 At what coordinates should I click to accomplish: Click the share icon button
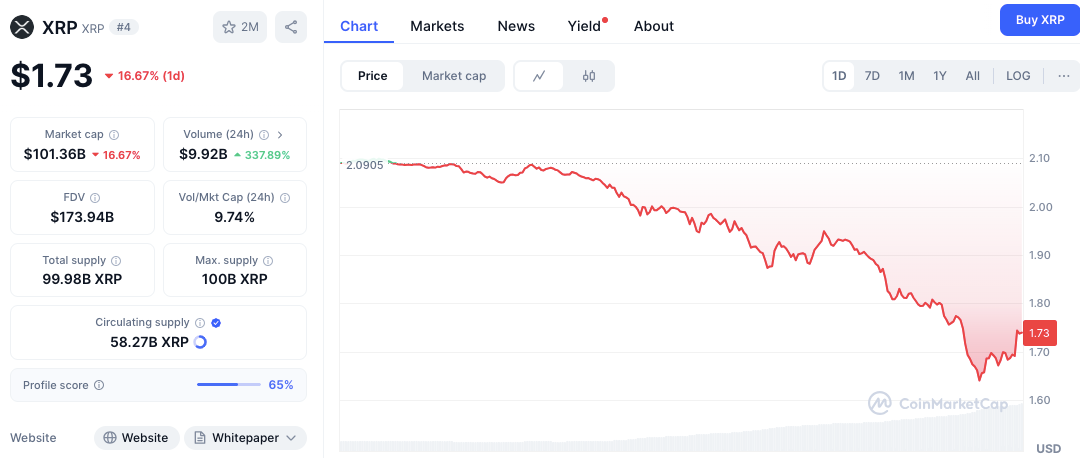click(291, 28)
